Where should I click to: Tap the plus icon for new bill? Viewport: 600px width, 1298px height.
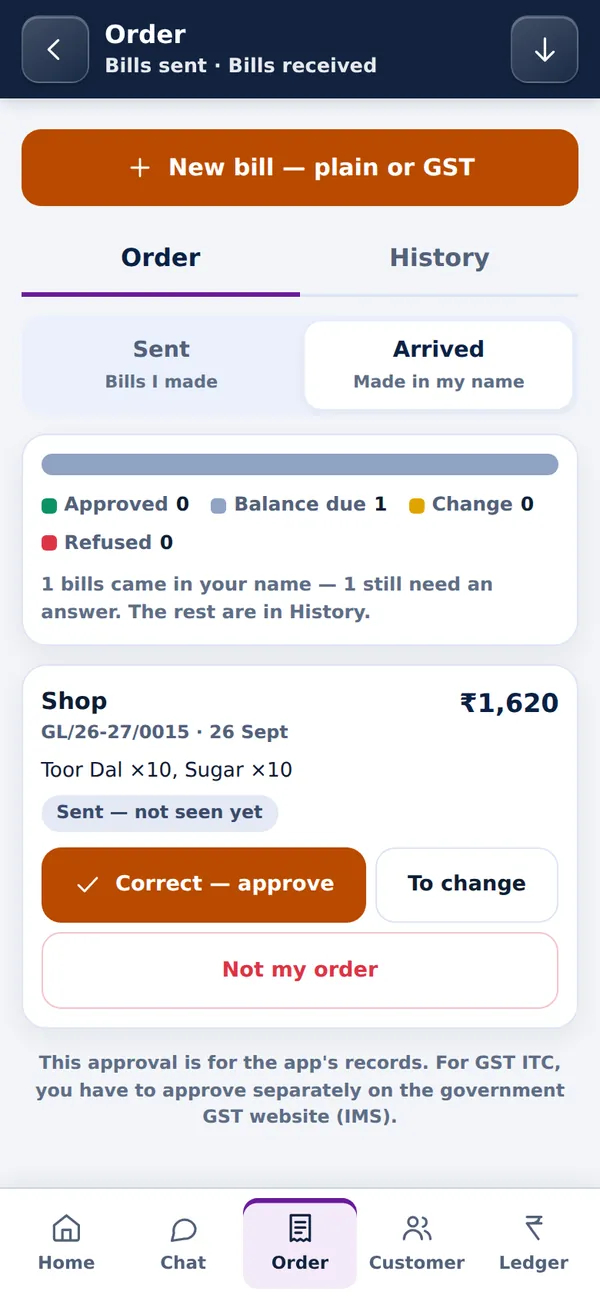[x=140, y=168]
